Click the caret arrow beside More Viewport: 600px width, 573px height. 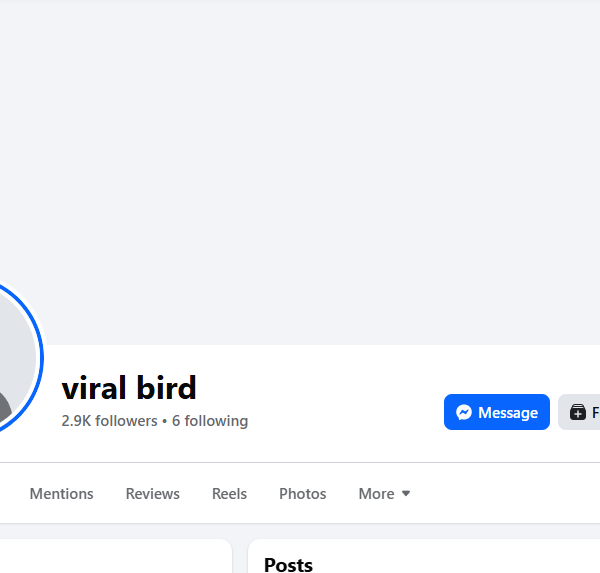point(406,494)
